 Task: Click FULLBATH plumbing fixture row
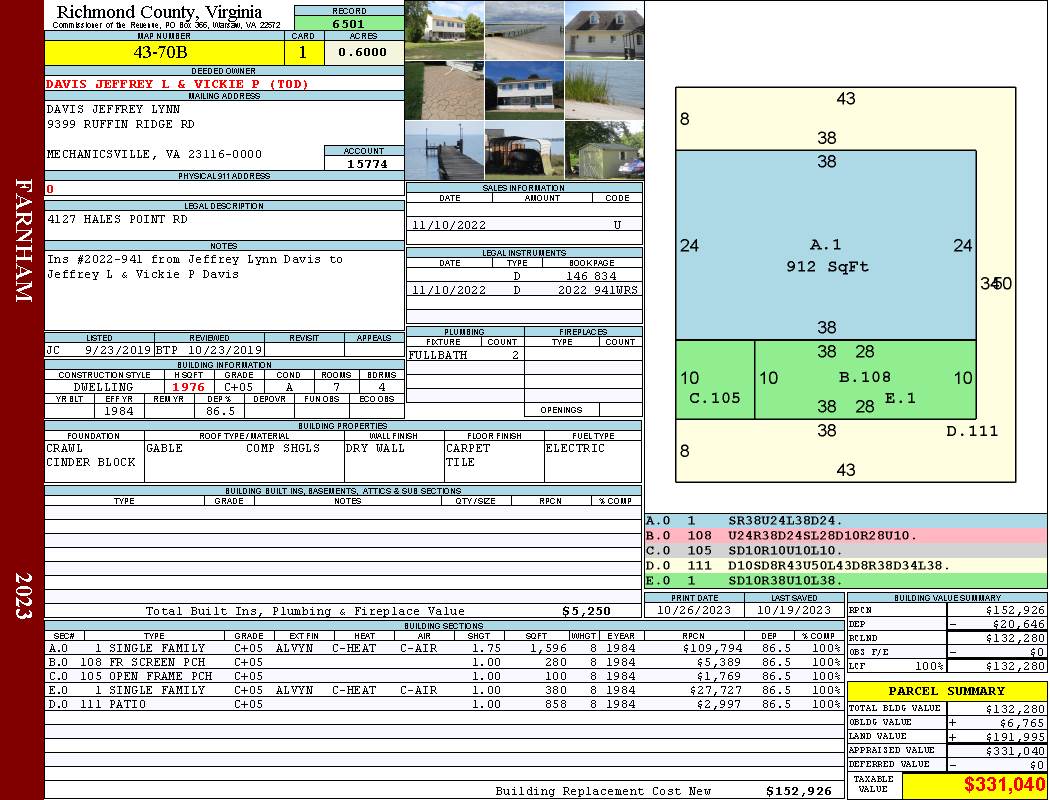[x=465, y=355]
